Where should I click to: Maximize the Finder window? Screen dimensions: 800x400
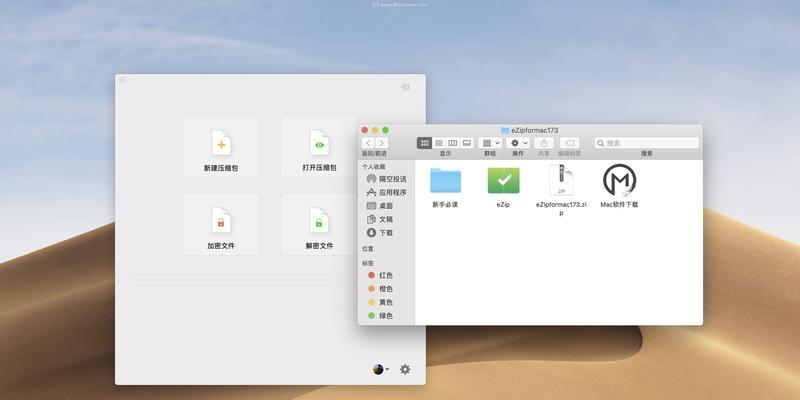tap(386, 130)
